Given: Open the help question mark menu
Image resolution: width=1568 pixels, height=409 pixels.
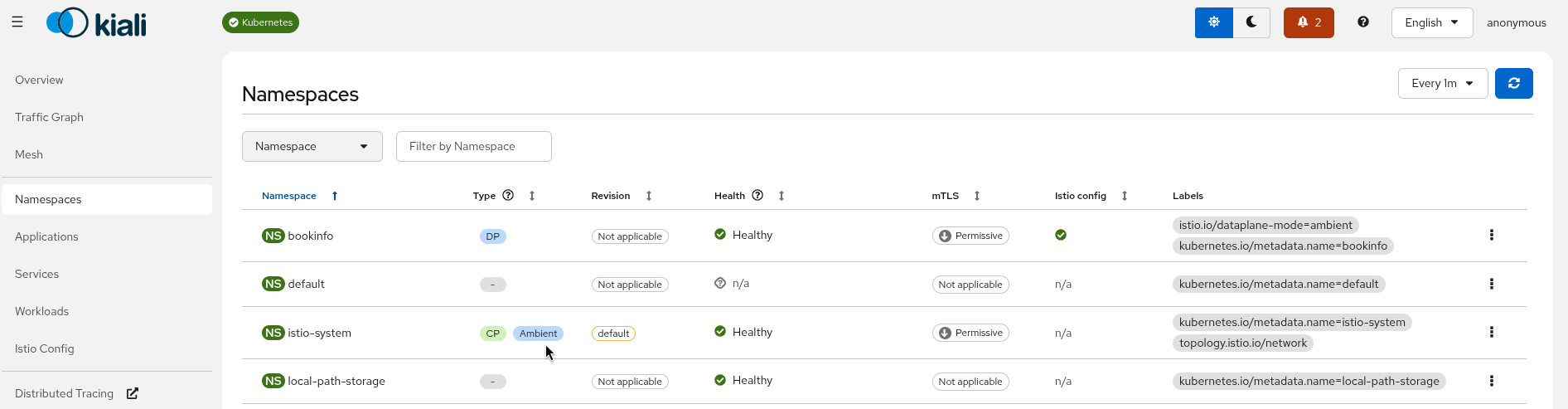Looking at the screenshot, I should coord(1362,22).
